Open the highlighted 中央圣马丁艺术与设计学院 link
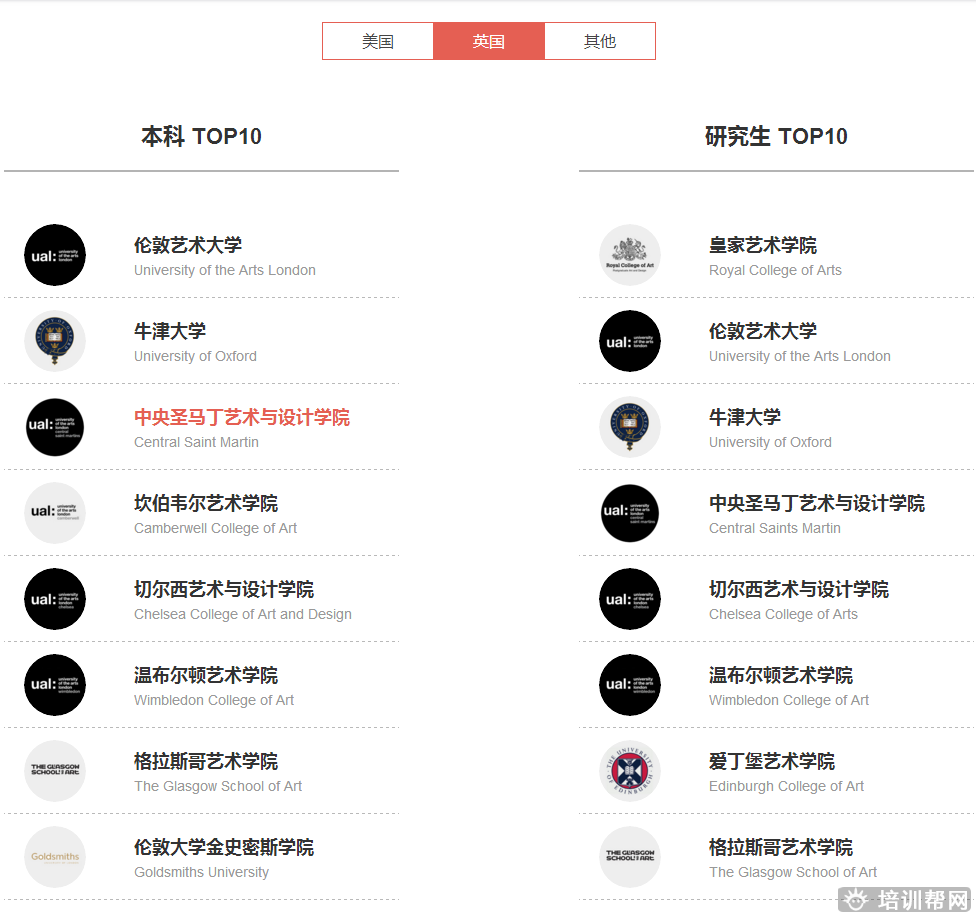 [x=242, y=417]
